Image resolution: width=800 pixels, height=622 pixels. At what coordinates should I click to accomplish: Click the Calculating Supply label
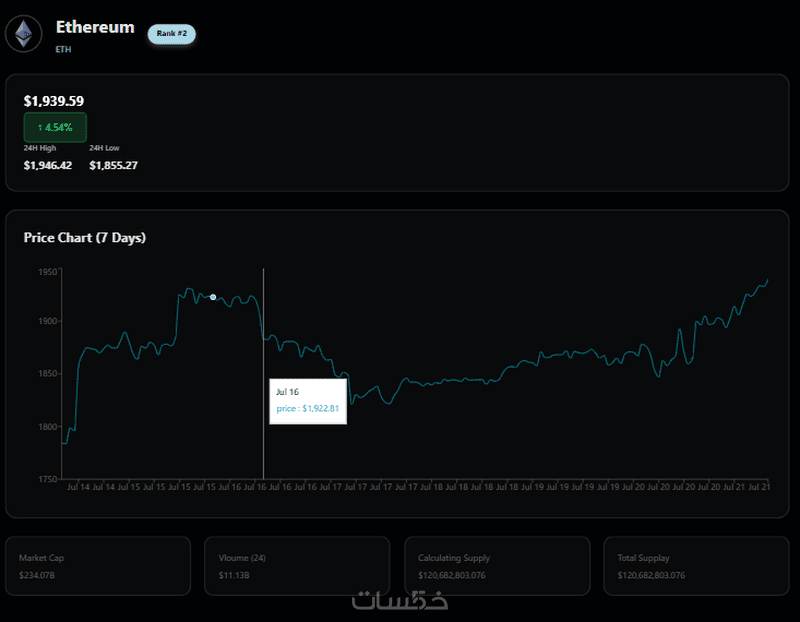pyautogui.click(x=454, y=558)
